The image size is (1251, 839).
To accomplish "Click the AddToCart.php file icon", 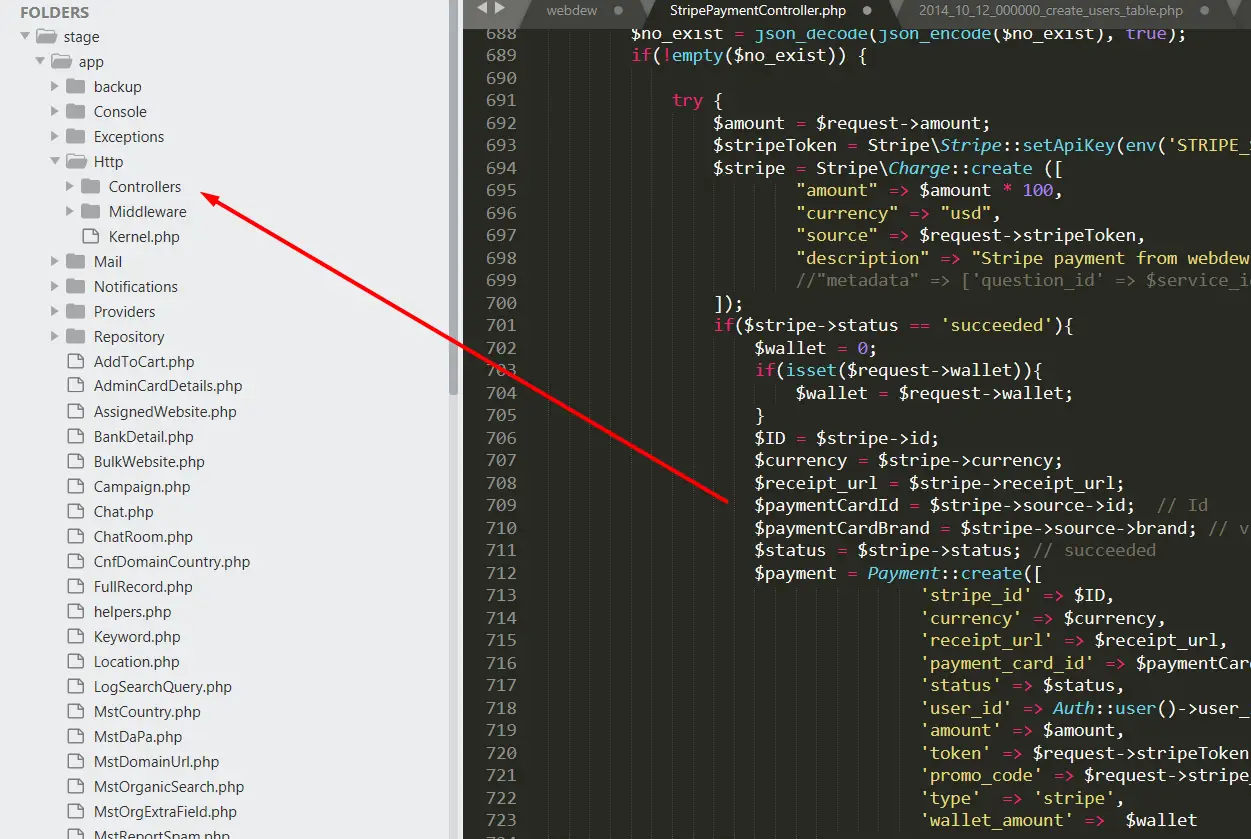I will click(76, 361).
